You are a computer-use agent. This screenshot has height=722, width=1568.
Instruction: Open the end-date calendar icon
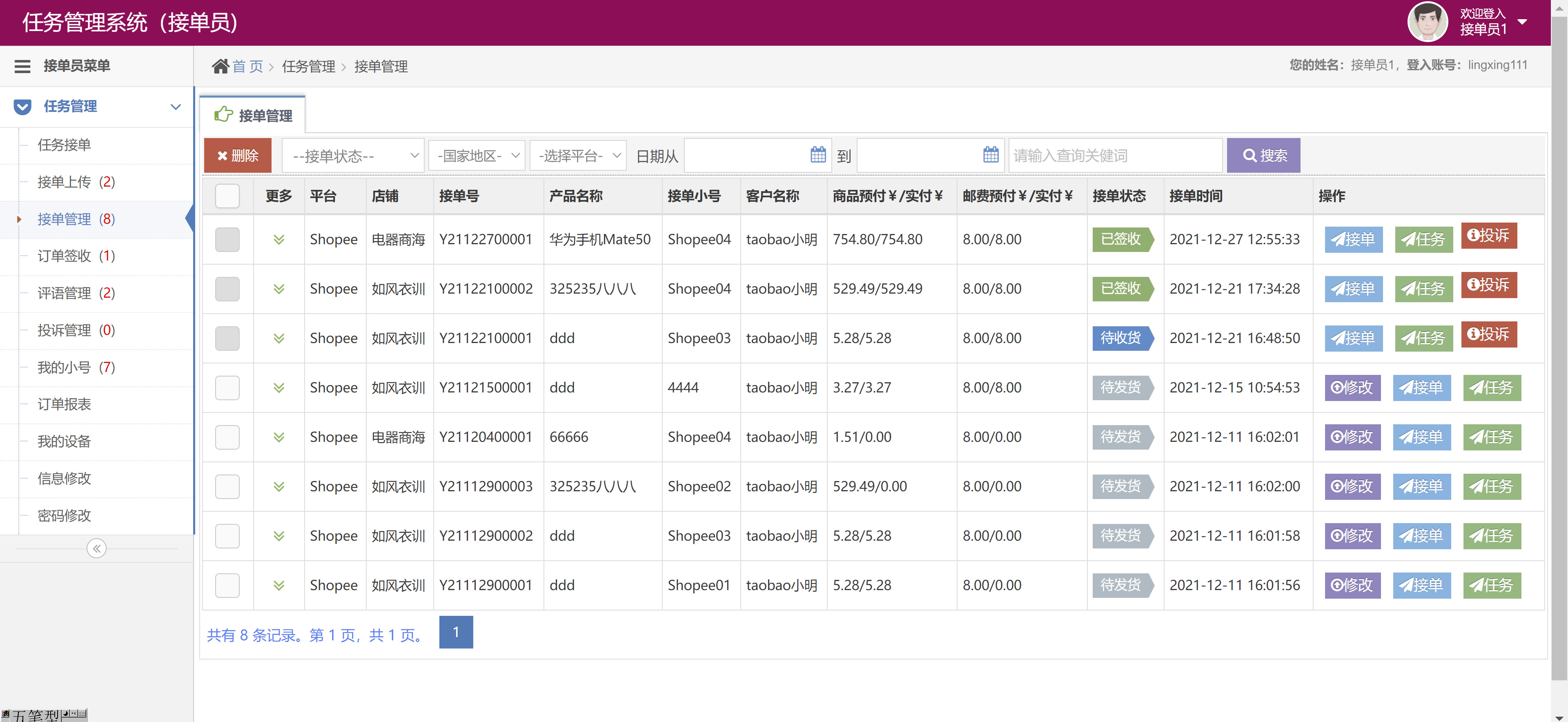pyautogui.click(x=991, y=155)
